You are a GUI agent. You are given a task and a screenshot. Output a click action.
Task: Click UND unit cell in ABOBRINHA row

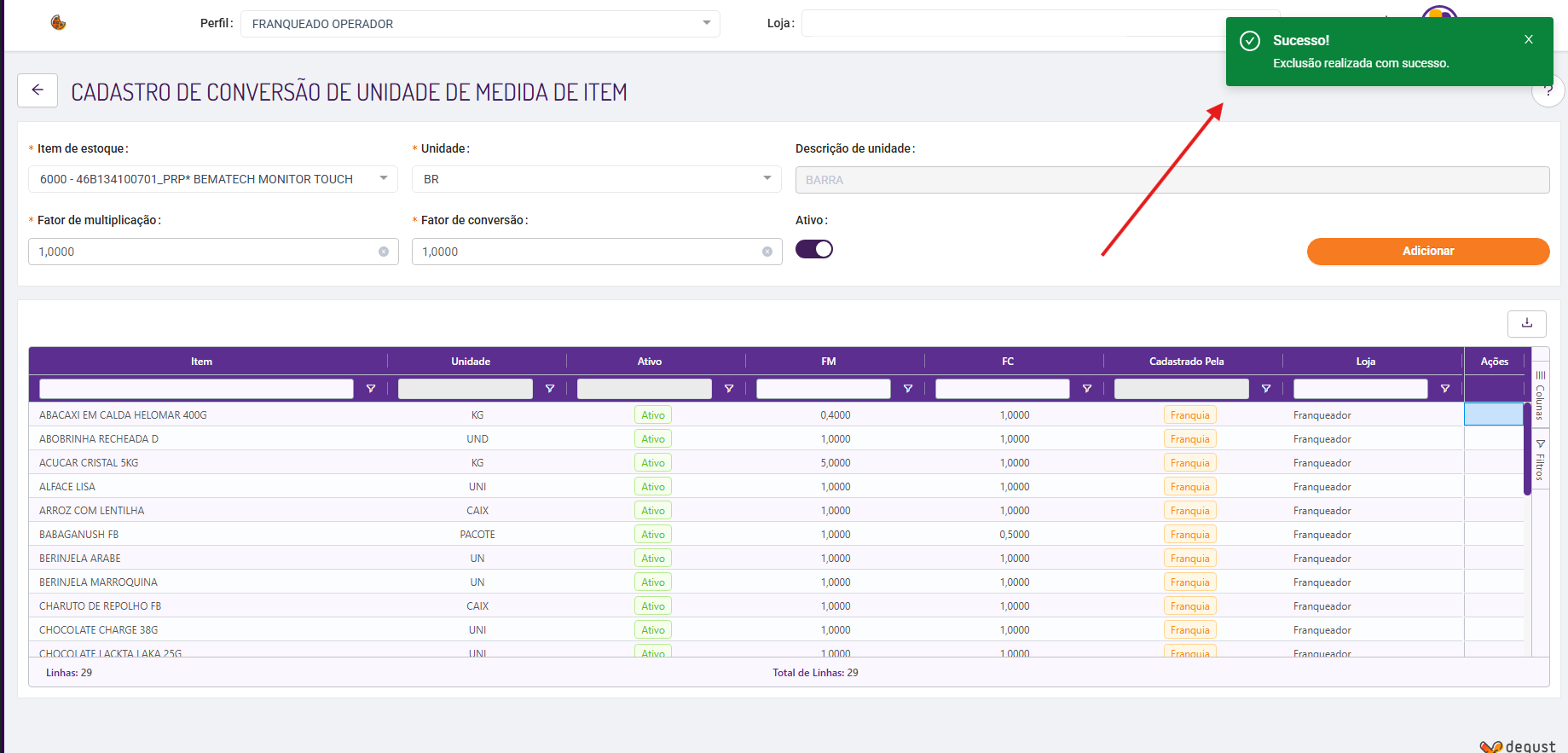point(477,439)
